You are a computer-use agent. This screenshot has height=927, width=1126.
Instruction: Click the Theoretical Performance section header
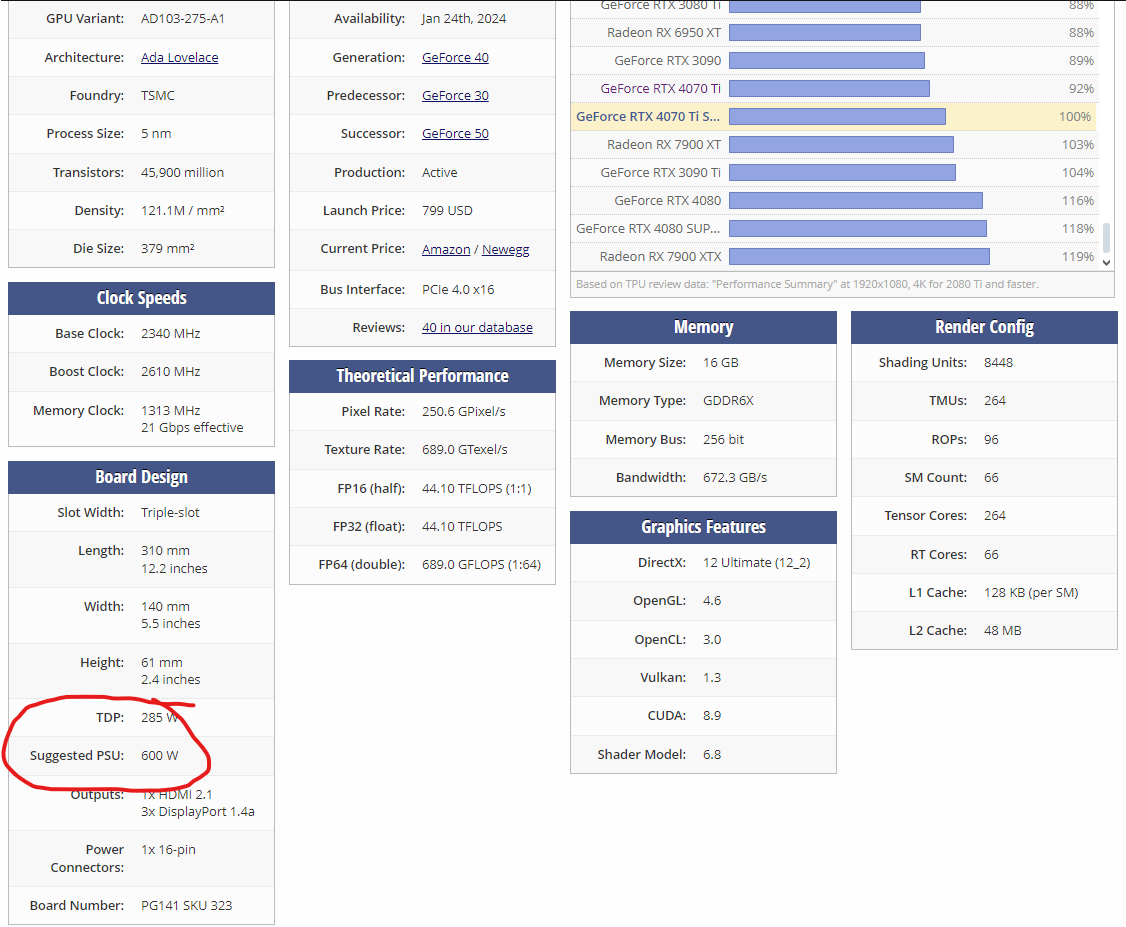pos(422,376)
